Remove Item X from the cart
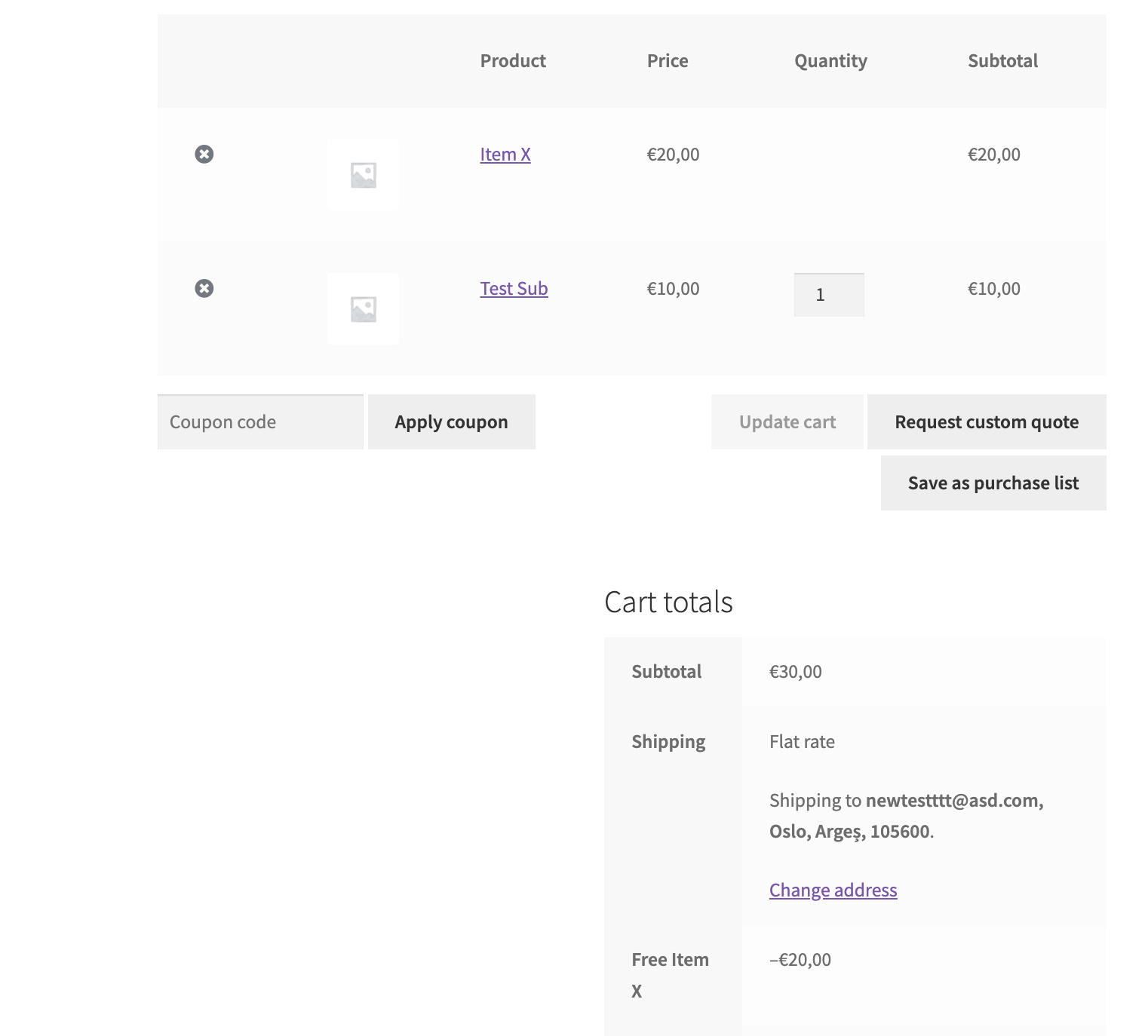Viewport: 1148px width, 1036px height. 204,155
